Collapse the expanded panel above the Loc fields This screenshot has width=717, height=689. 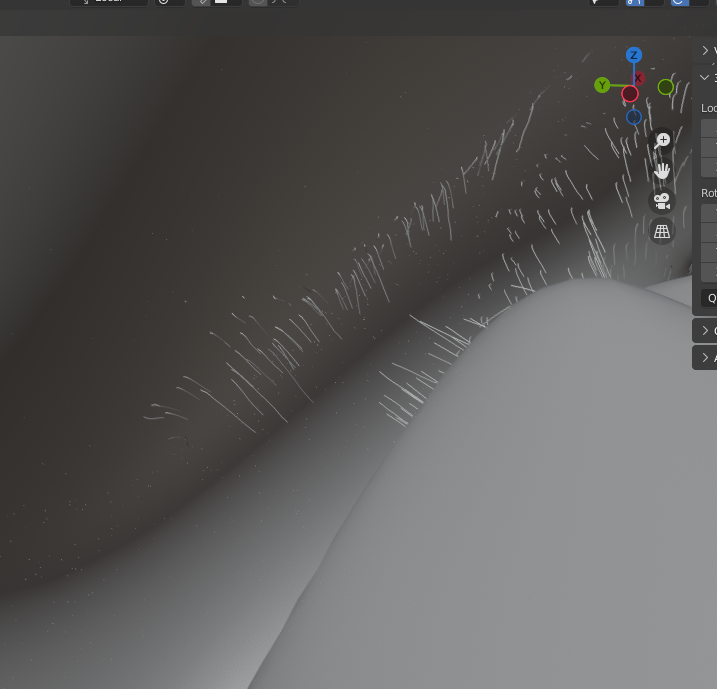pyautogui.click(x=705, y=77)
